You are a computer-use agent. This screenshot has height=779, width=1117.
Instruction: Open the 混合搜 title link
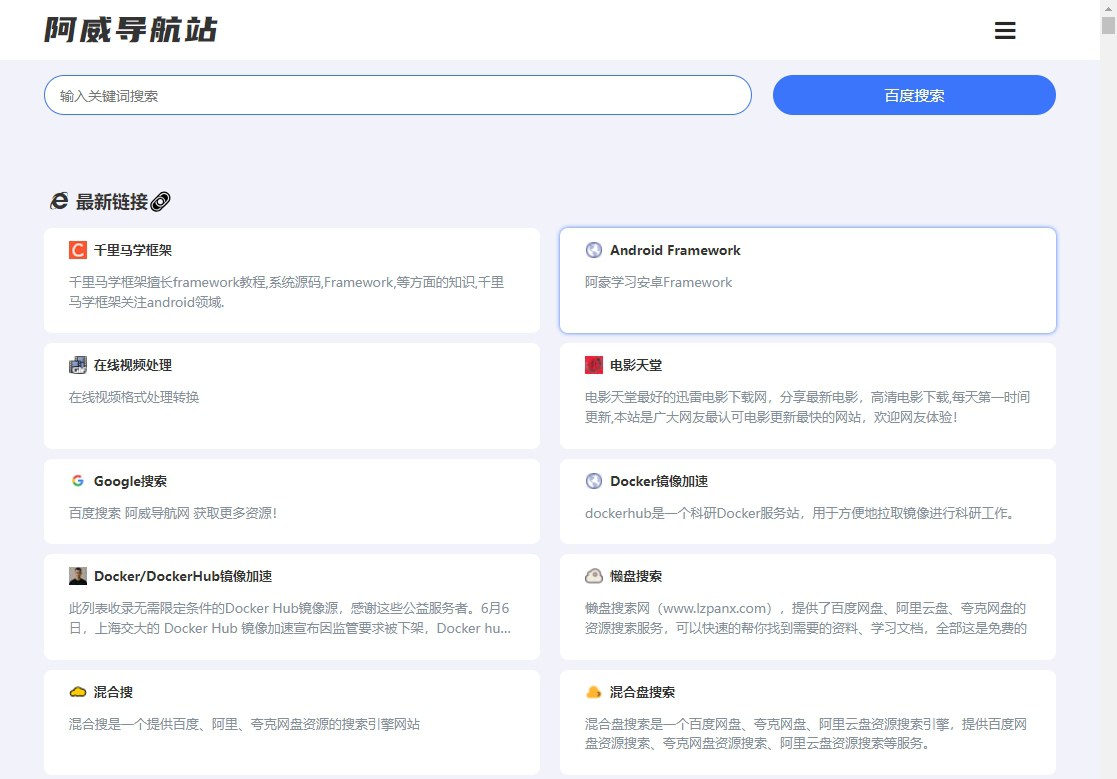(113, 692)
